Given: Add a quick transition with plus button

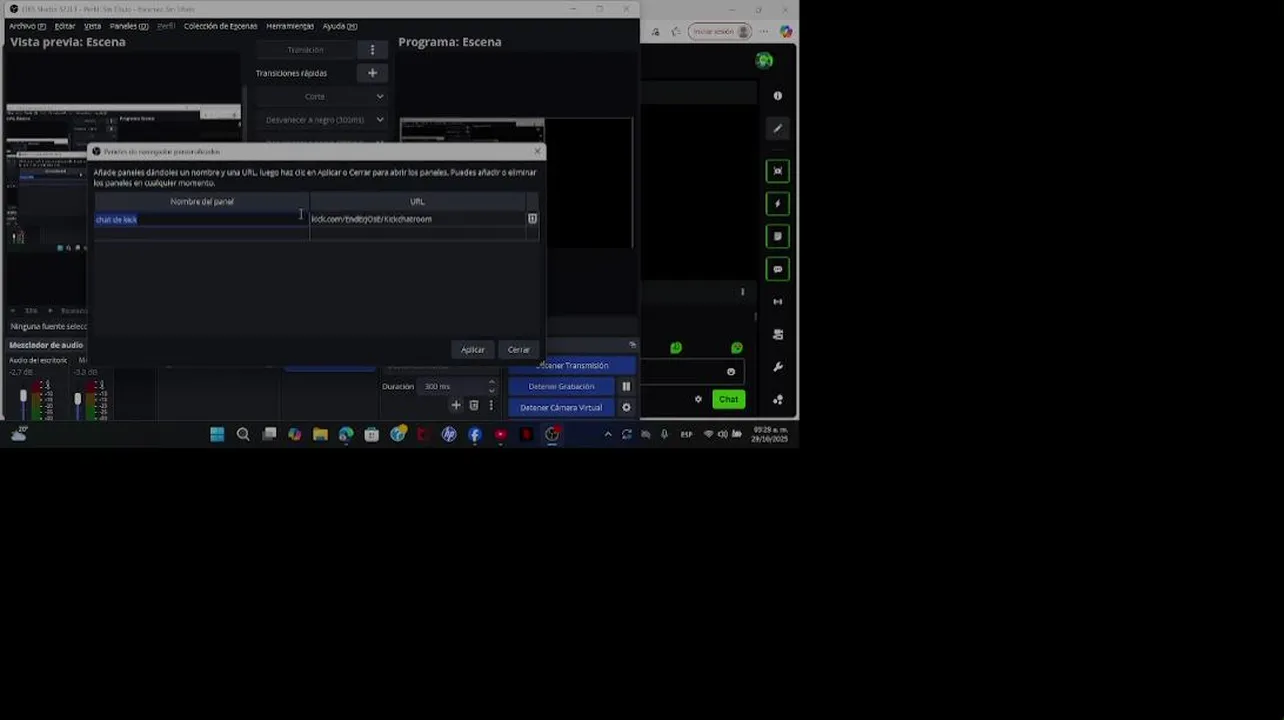Looking at the screenshot, I should click(x=372, y=73).
